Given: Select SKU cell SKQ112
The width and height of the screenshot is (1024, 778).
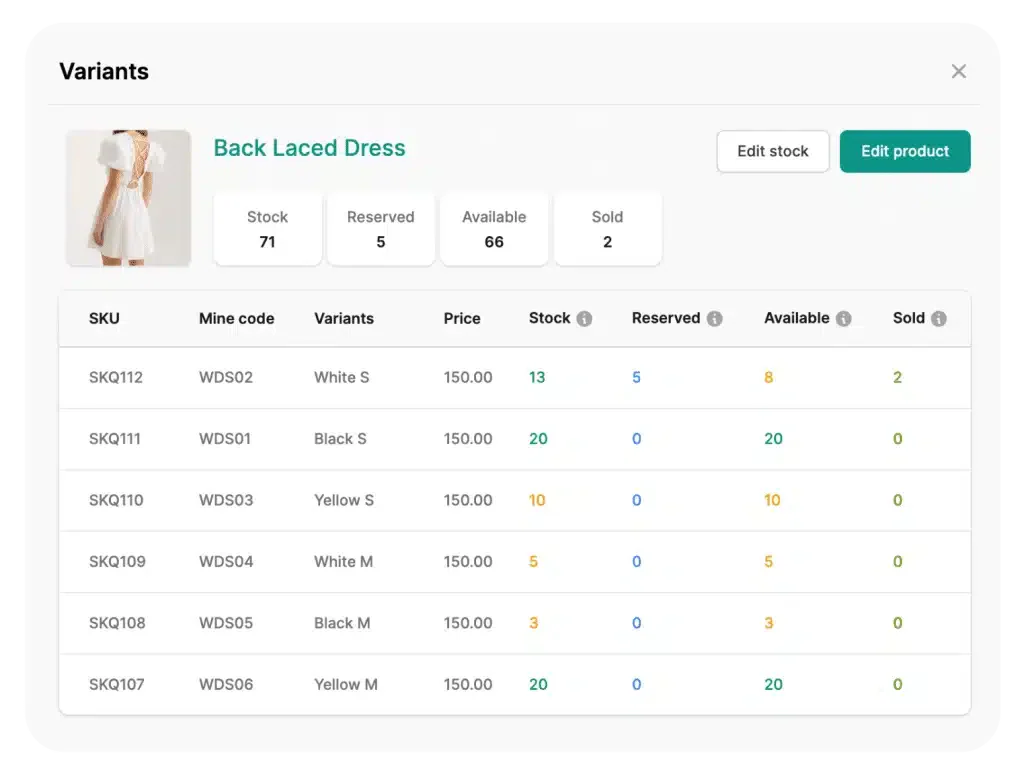Looking at the screenshot, I should [116, 378].
